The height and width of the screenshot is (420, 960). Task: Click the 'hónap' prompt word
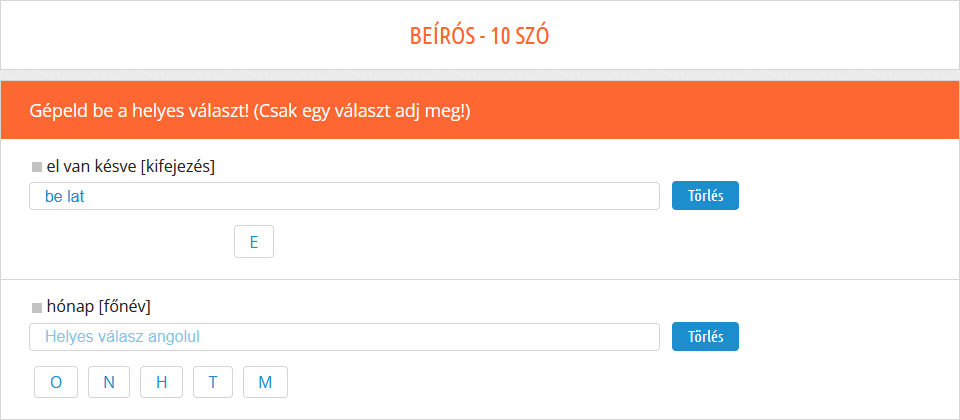[x=71, y=307]
